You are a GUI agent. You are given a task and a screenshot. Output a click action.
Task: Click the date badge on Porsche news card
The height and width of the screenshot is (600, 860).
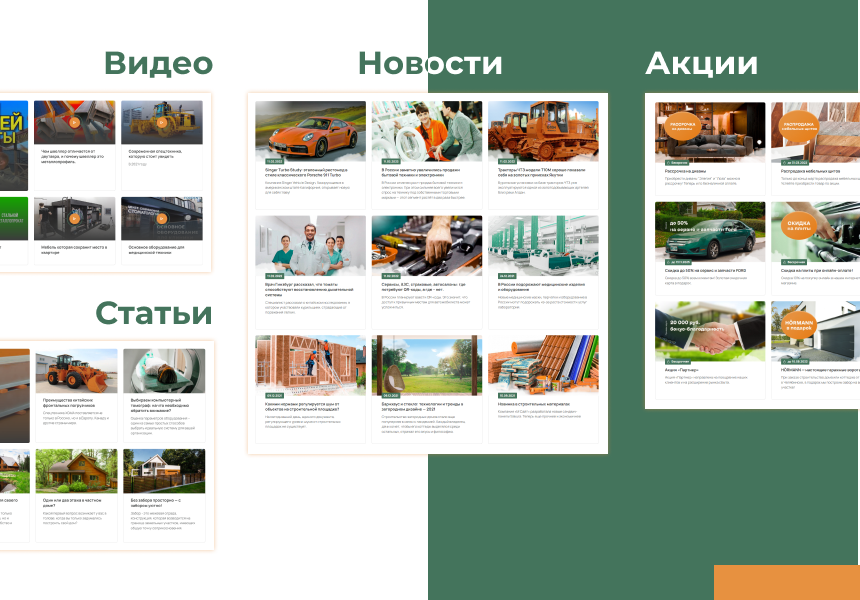(x=274, y=160)
